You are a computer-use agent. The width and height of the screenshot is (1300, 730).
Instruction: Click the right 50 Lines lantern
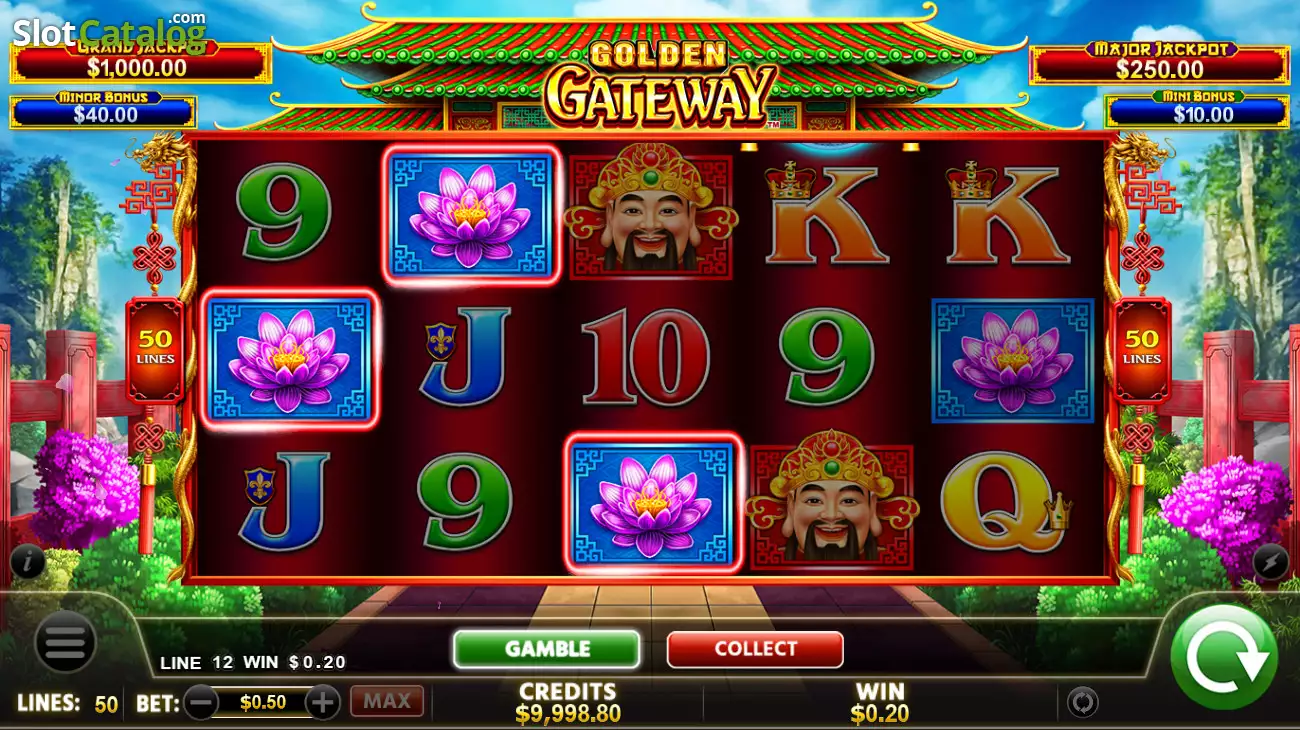[x=1142, y=350]
